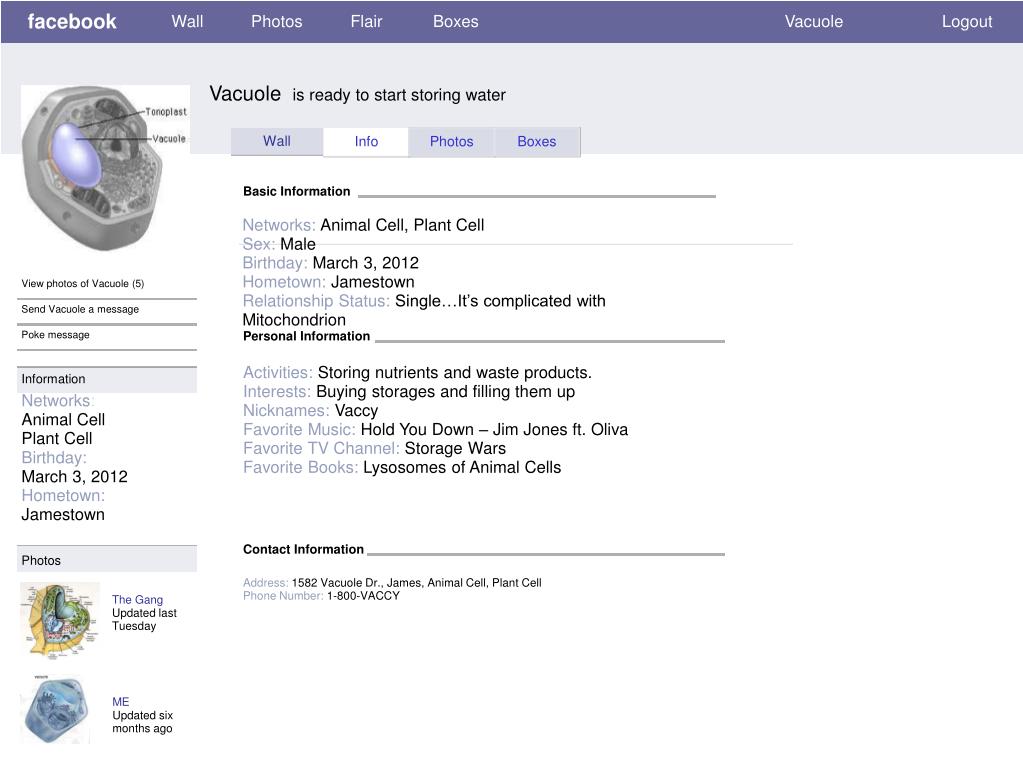Viewport: 1023px width, 767px height.
Task: Click the sidebar Photos panel header
Action: (x=107, y=560)
